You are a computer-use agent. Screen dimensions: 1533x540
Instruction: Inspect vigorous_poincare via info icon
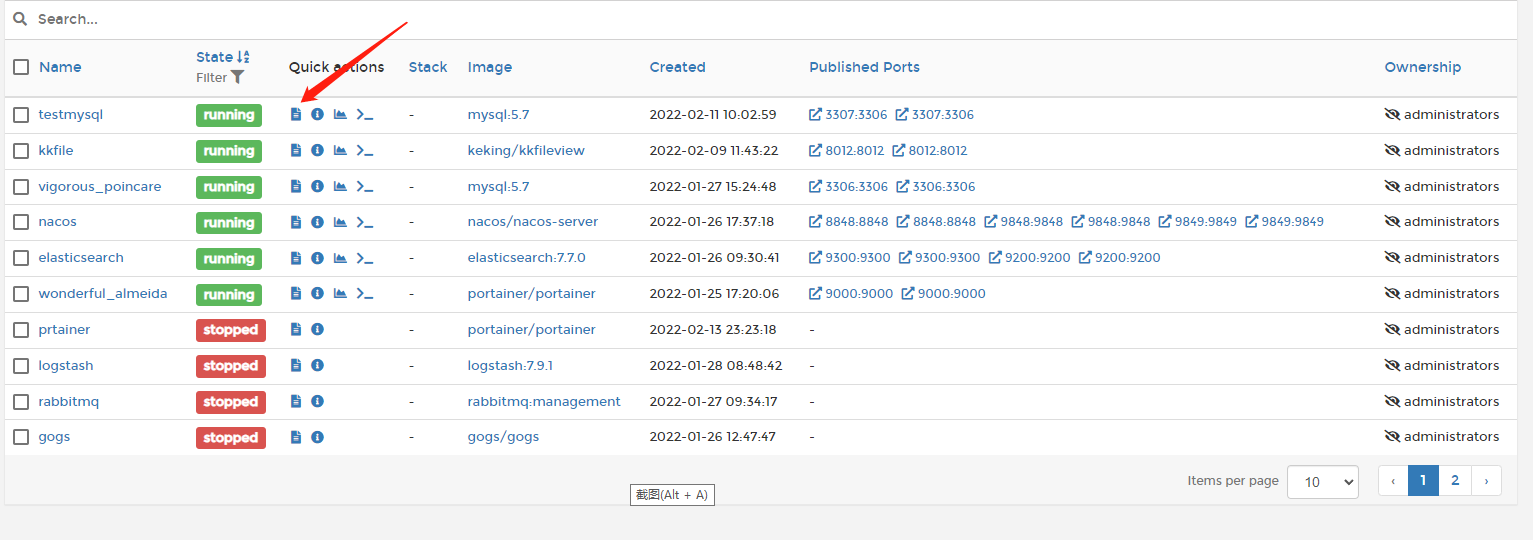[317, 186]
